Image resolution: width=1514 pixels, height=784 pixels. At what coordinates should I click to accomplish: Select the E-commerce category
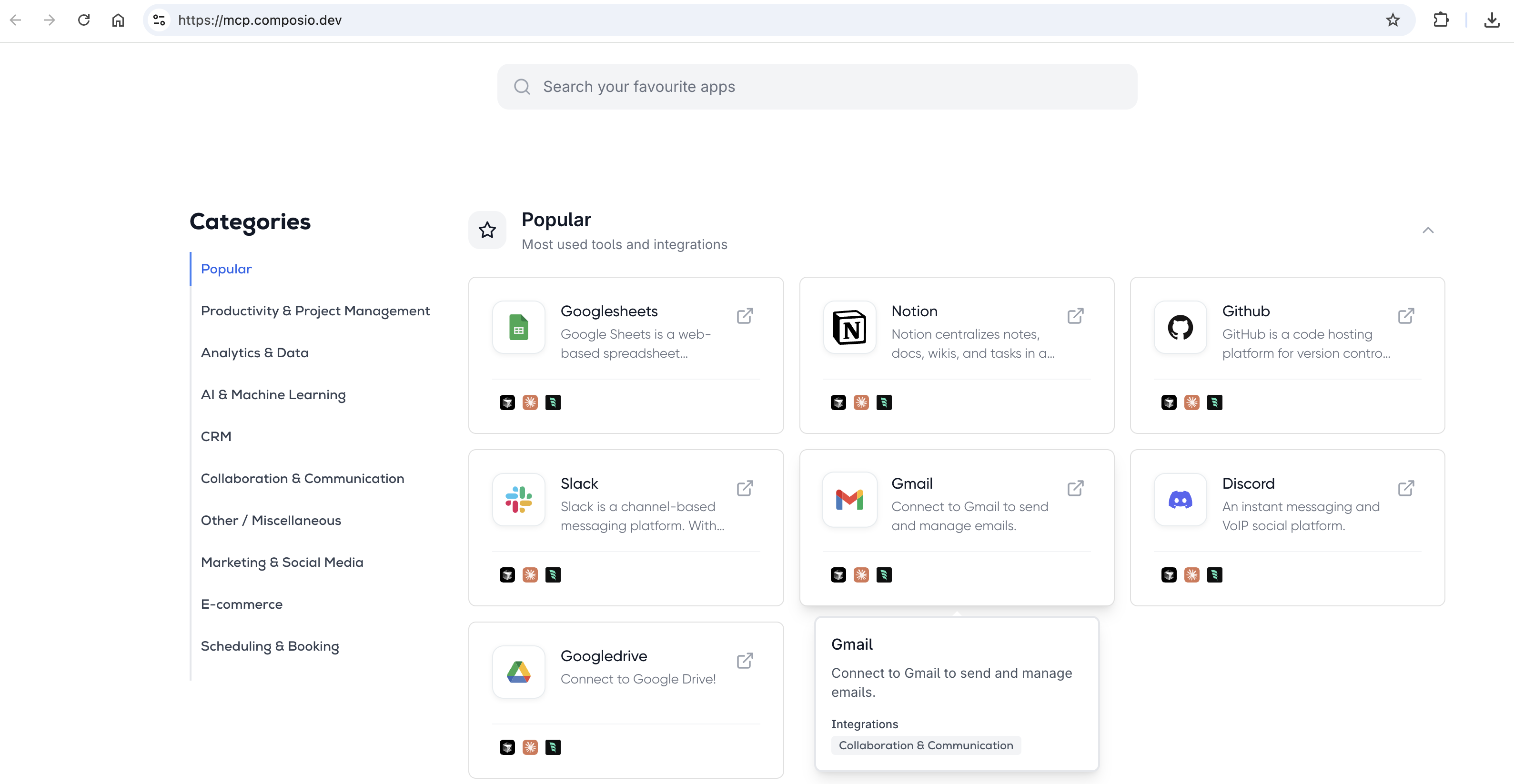pos(242,604)
